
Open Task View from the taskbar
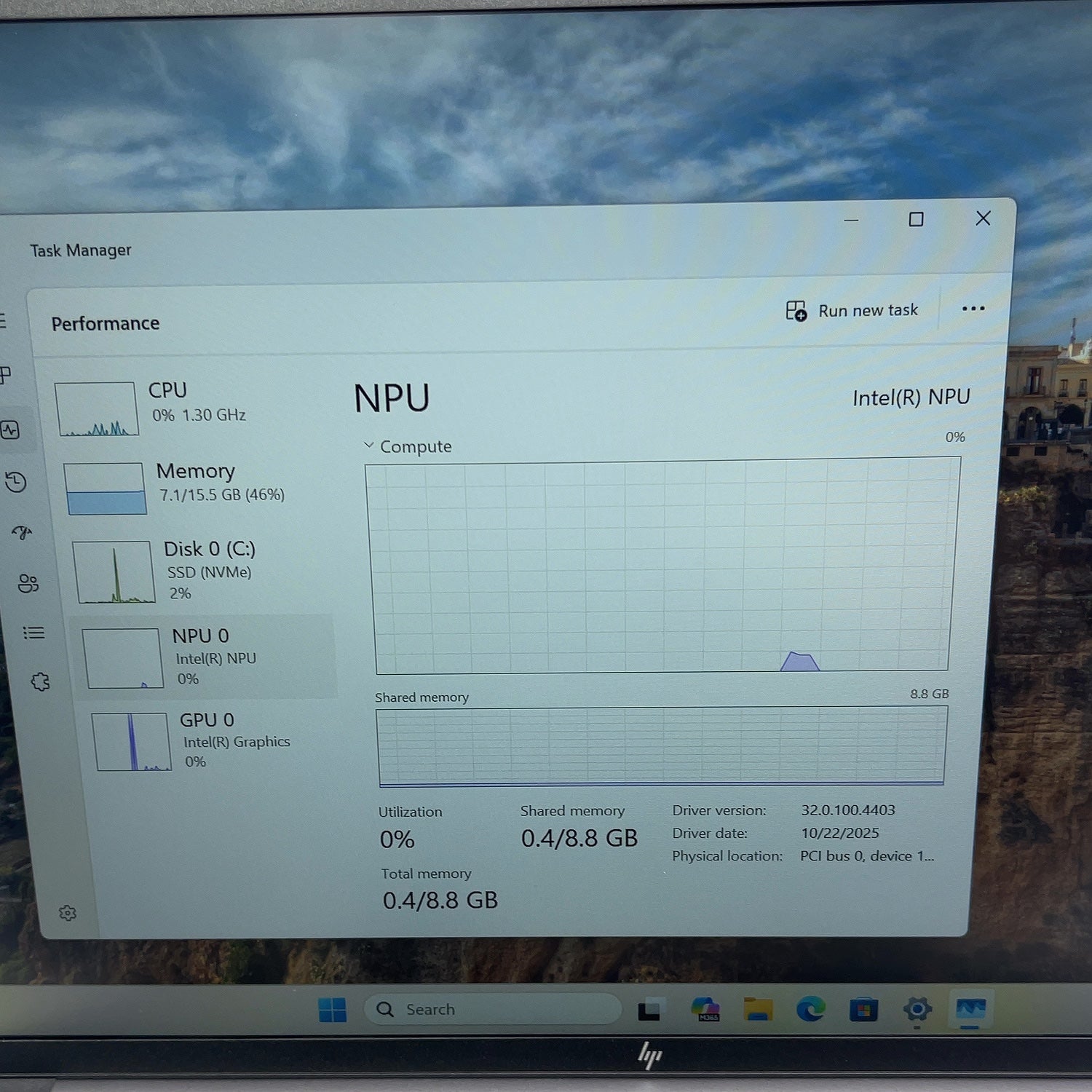649,1010
